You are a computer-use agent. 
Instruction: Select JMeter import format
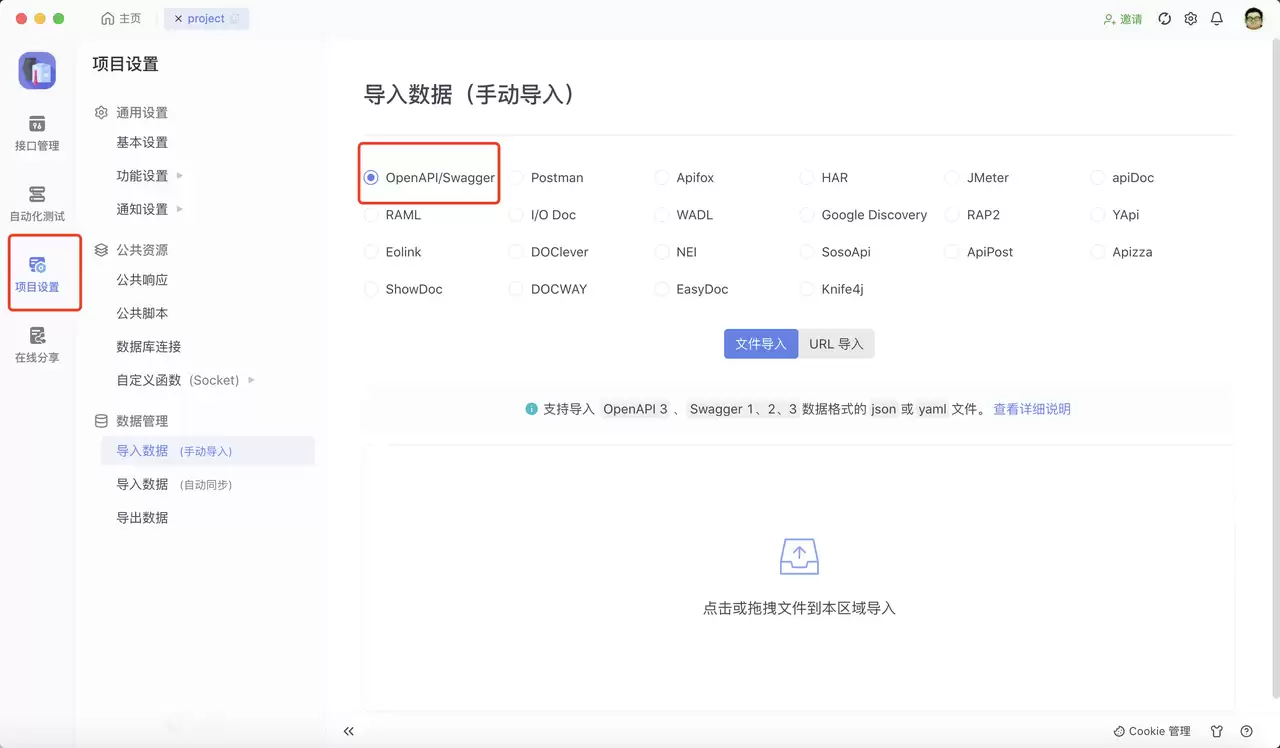[x=977, y=178]
